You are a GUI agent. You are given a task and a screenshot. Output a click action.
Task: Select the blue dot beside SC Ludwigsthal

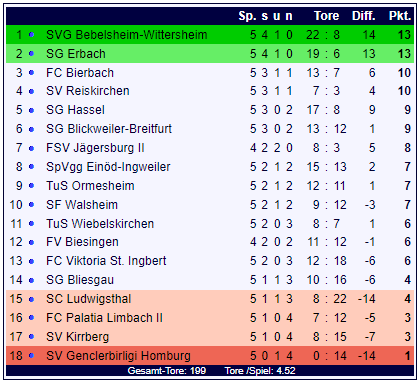pos(31,299)
